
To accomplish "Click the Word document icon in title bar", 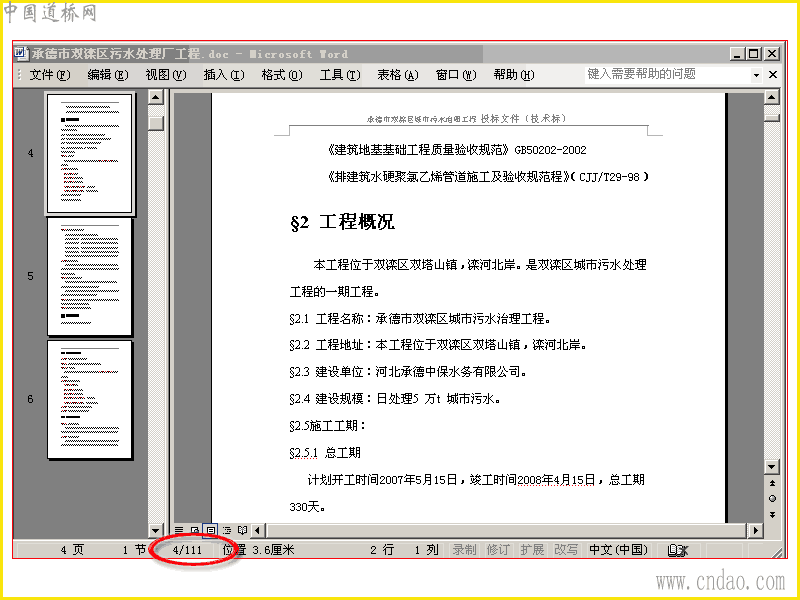I will [20, 53].
